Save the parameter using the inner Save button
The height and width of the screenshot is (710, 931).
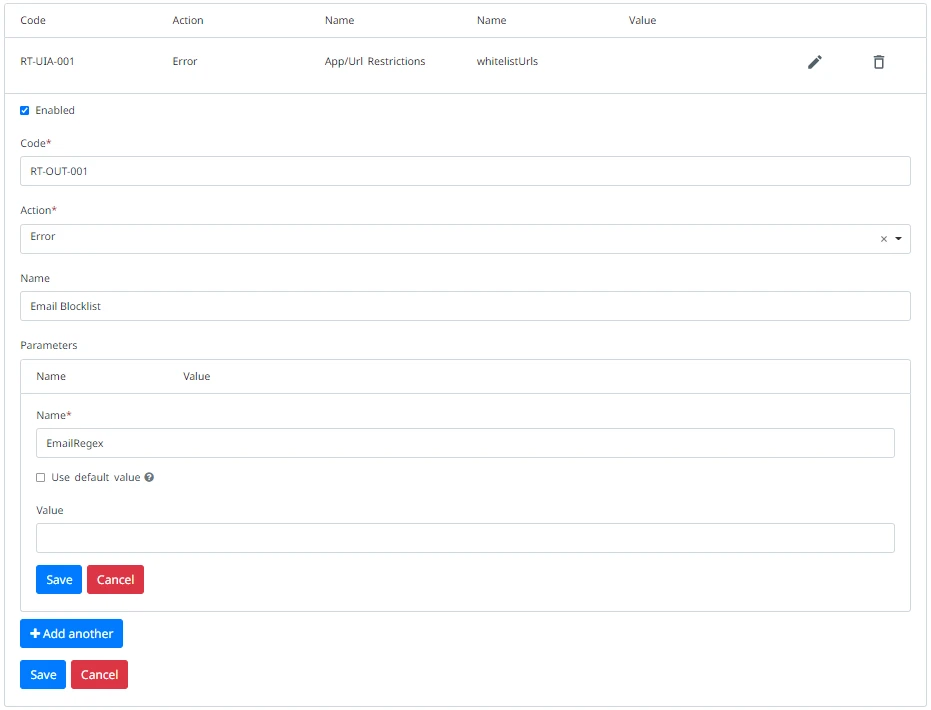tap(59, 580)
